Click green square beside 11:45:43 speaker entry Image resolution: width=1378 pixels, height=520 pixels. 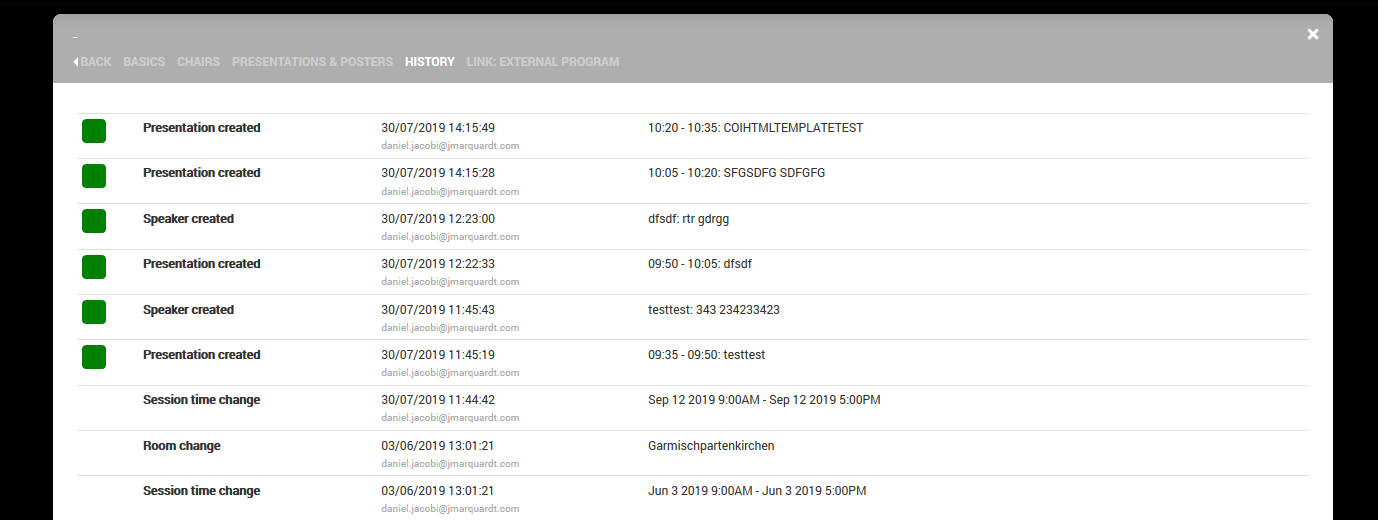pyautogui.click(x=94, y=312)
